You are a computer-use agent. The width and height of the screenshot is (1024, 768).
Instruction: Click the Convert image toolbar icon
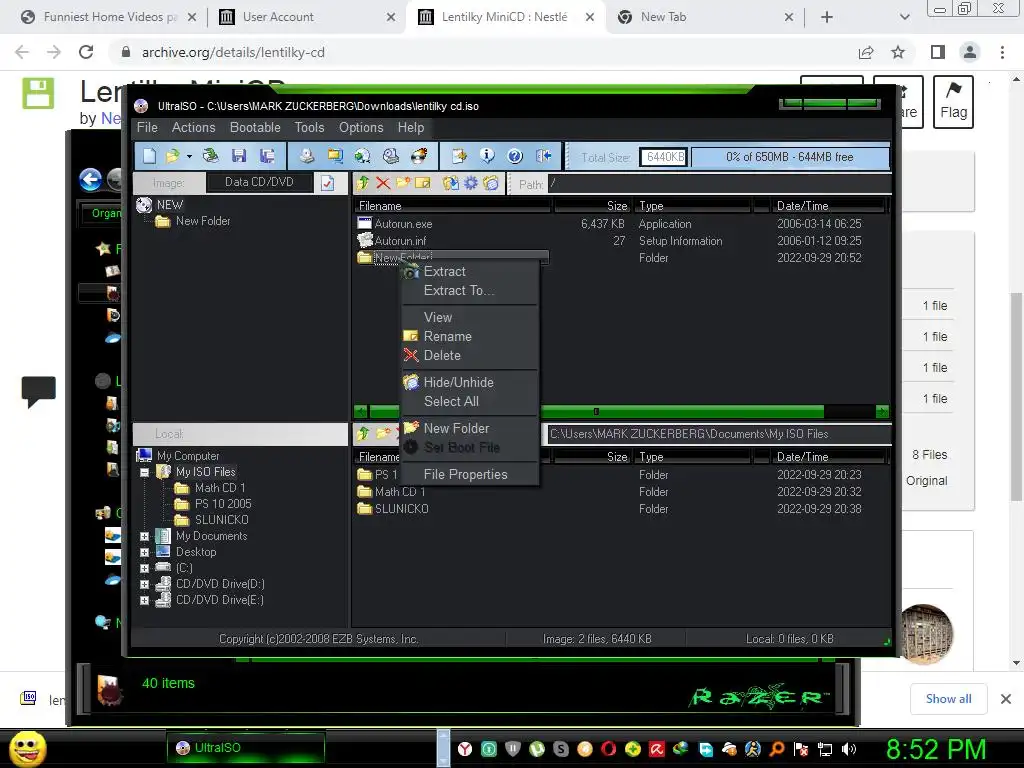335,155
